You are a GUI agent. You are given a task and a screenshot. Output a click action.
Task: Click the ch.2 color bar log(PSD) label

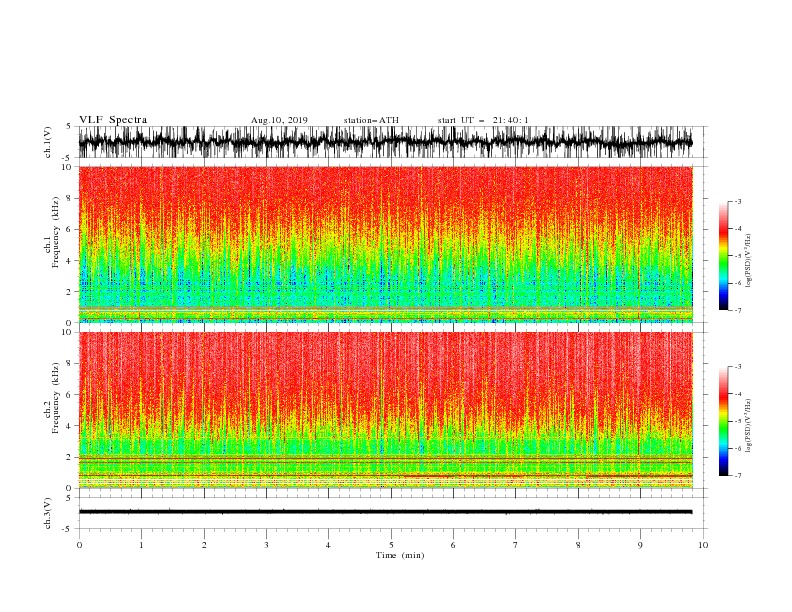pyautogui.click(x=749, y=426)
